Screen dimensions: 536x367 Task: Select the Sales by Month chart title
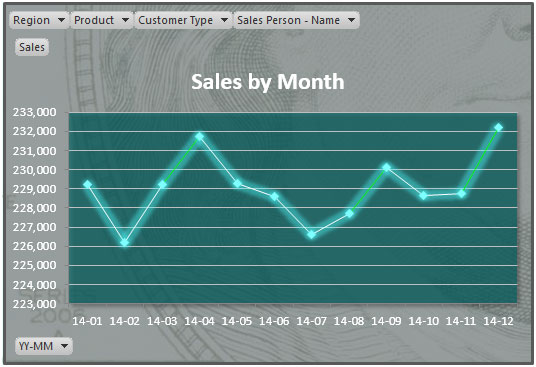(x=268, y=82)
